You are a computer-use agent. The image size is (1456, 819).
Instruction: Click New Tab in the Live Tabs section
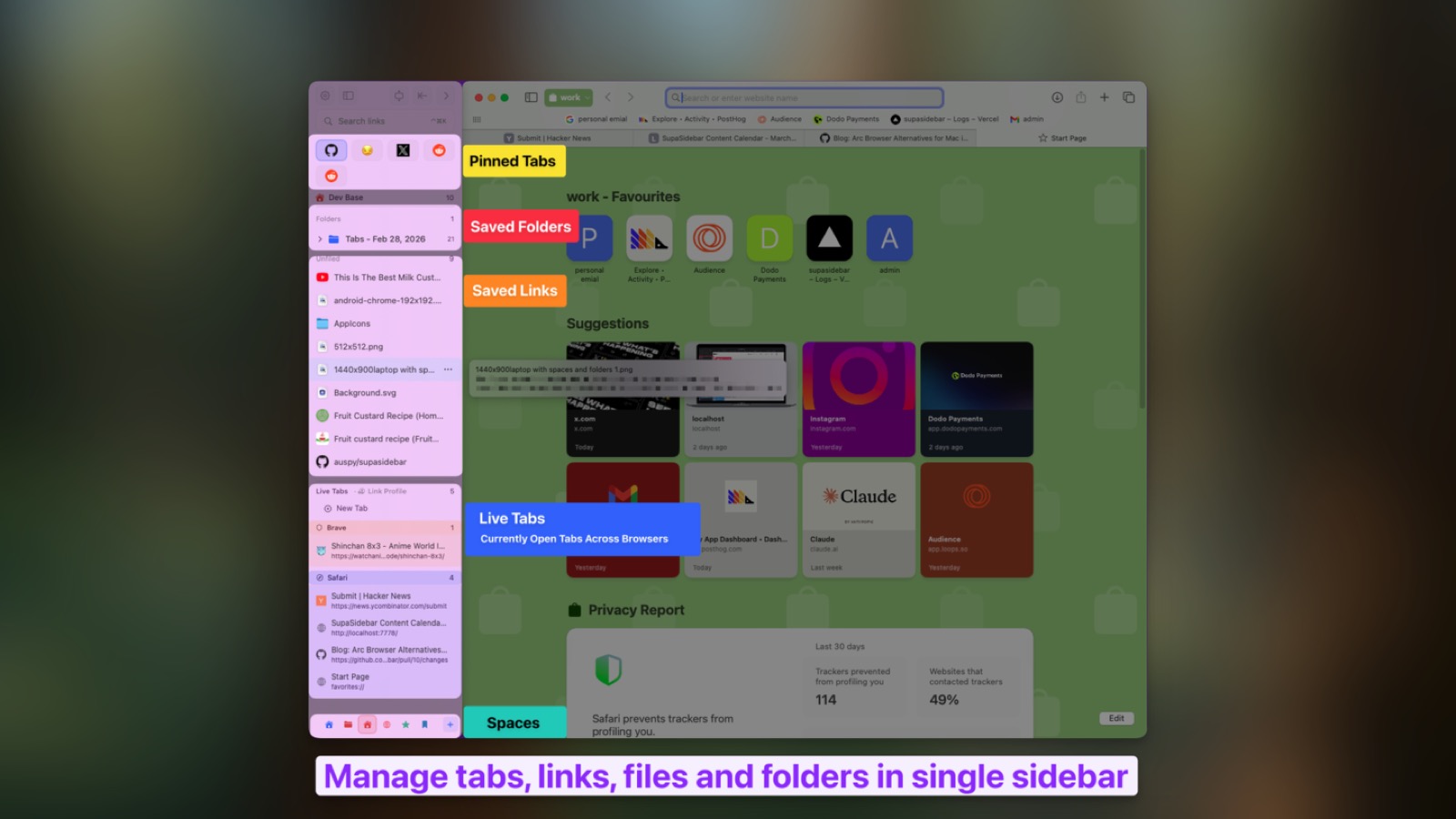click(x=346, y=509)
